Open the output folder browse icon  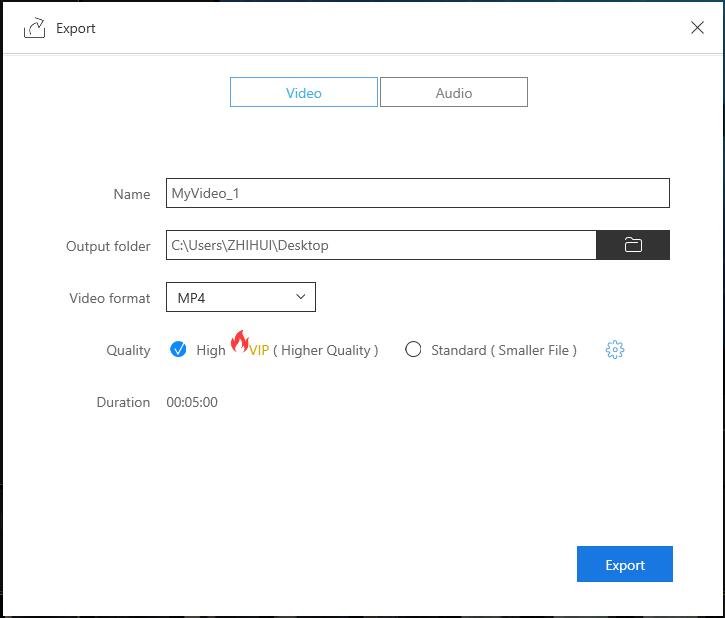[633, 245]
